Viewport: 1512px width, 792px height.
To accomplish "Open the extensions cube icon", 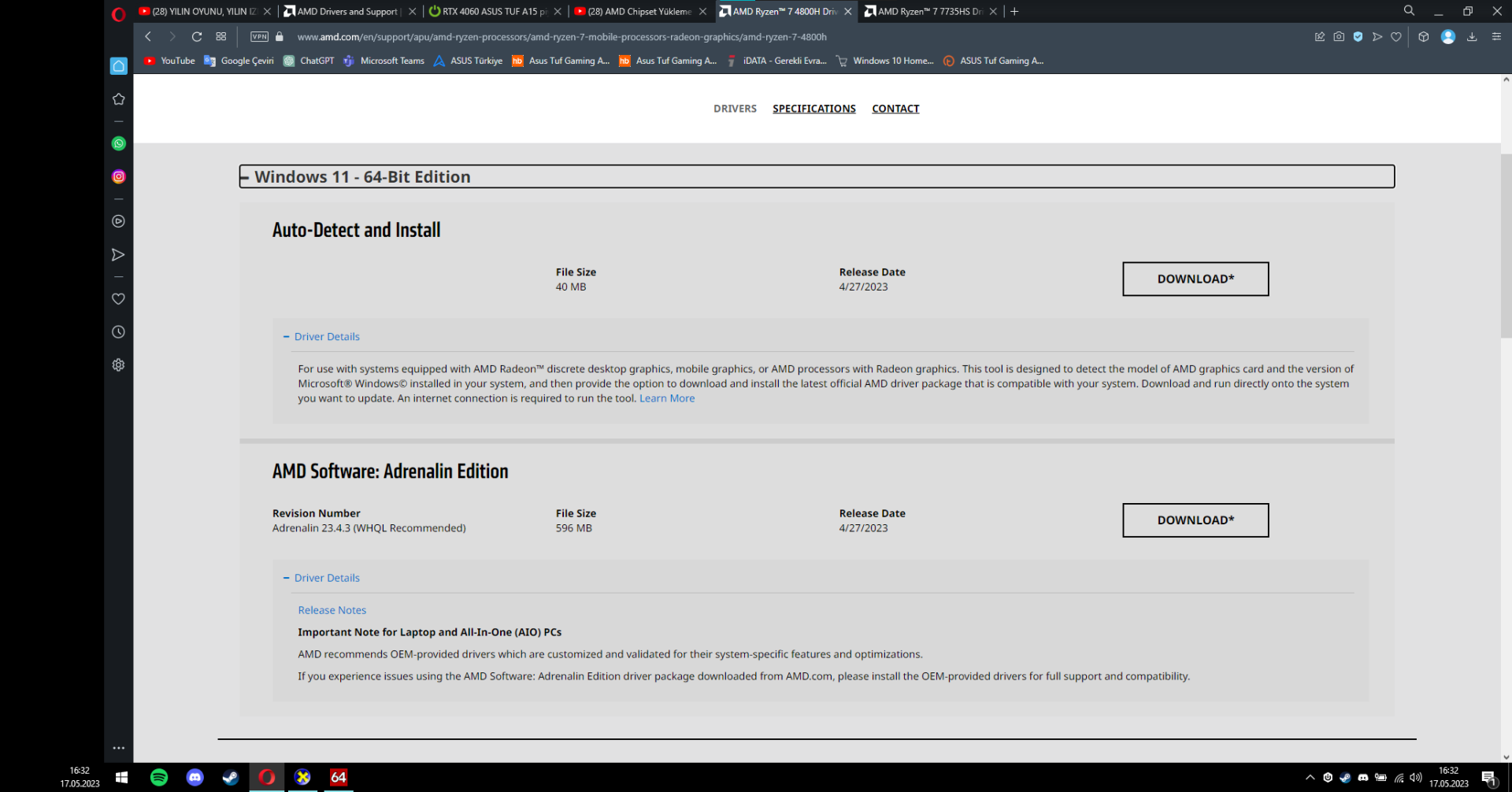I will [x=1424, y=37].
